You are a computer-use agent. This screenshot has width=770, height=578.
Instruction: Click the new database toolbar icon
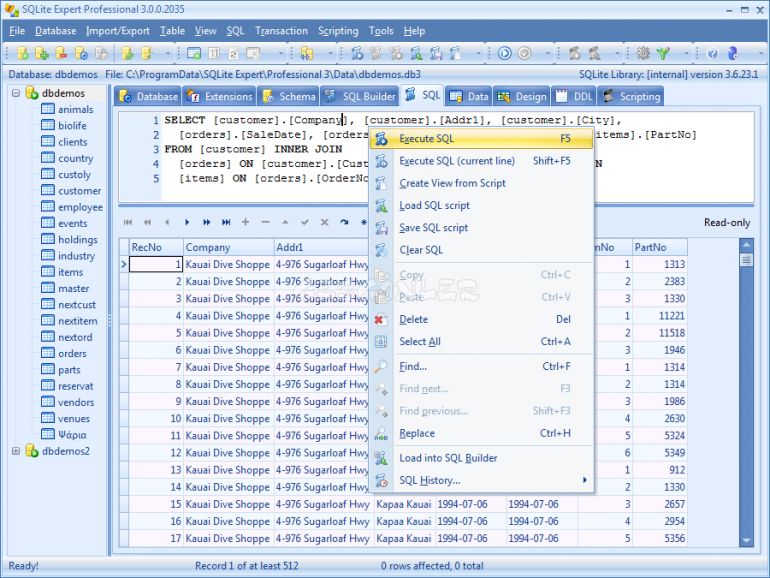(23, 53)
